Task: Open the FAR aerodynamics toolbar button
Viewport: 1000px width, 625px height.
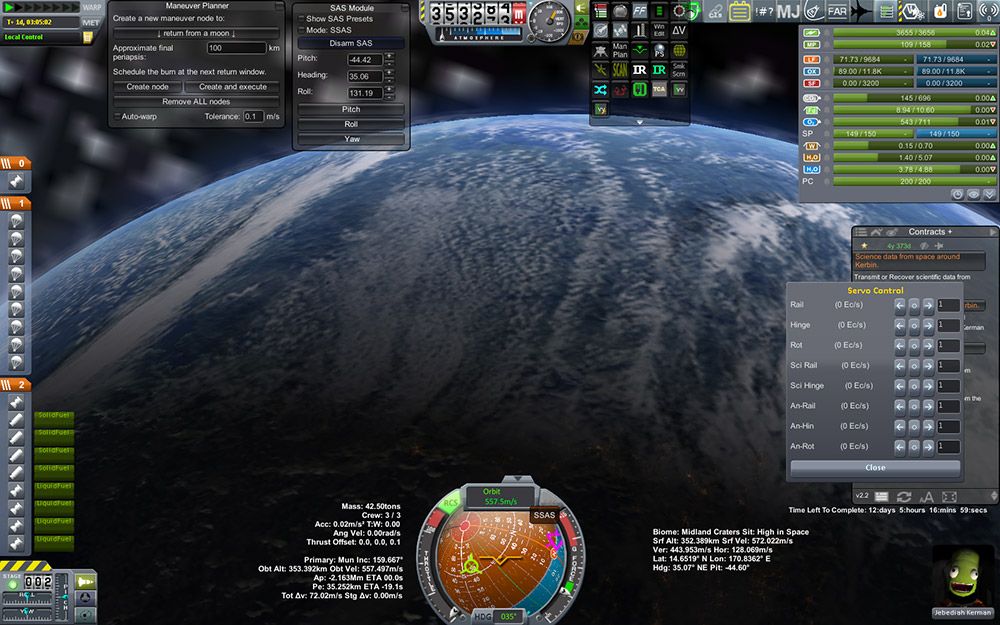Action: (x=837, y=11)
